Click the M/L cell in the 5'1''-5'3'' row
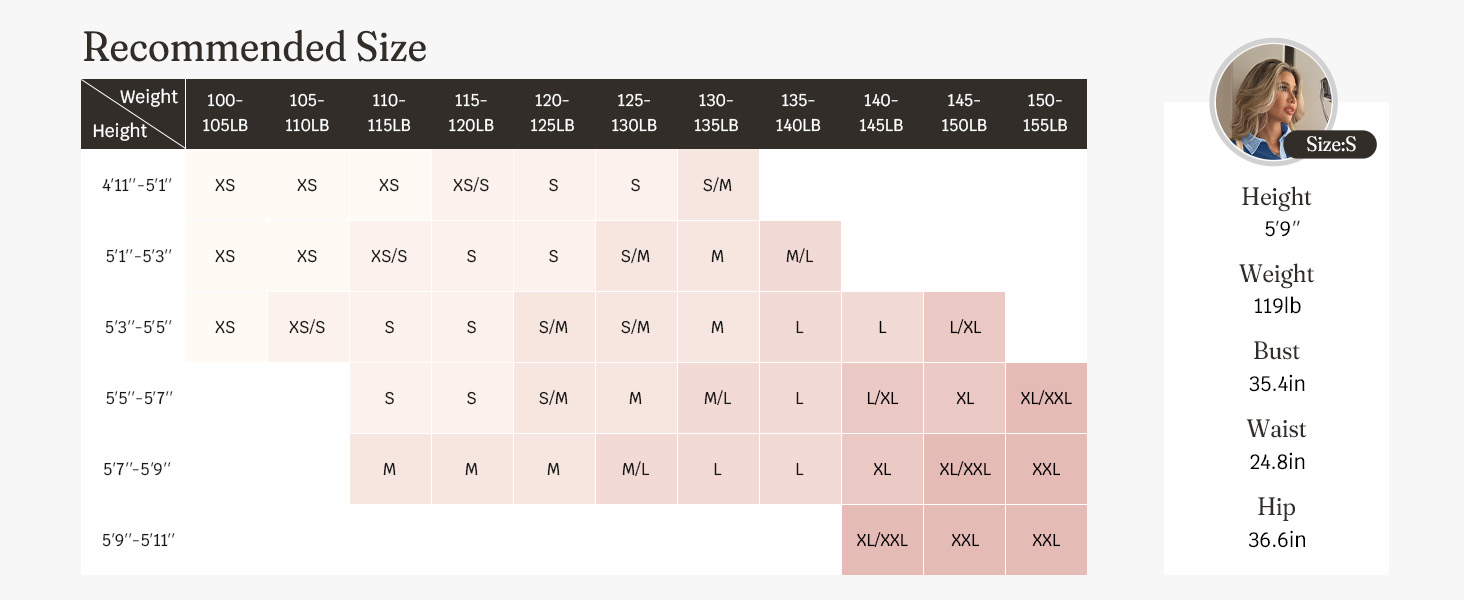 click(799, 256)
